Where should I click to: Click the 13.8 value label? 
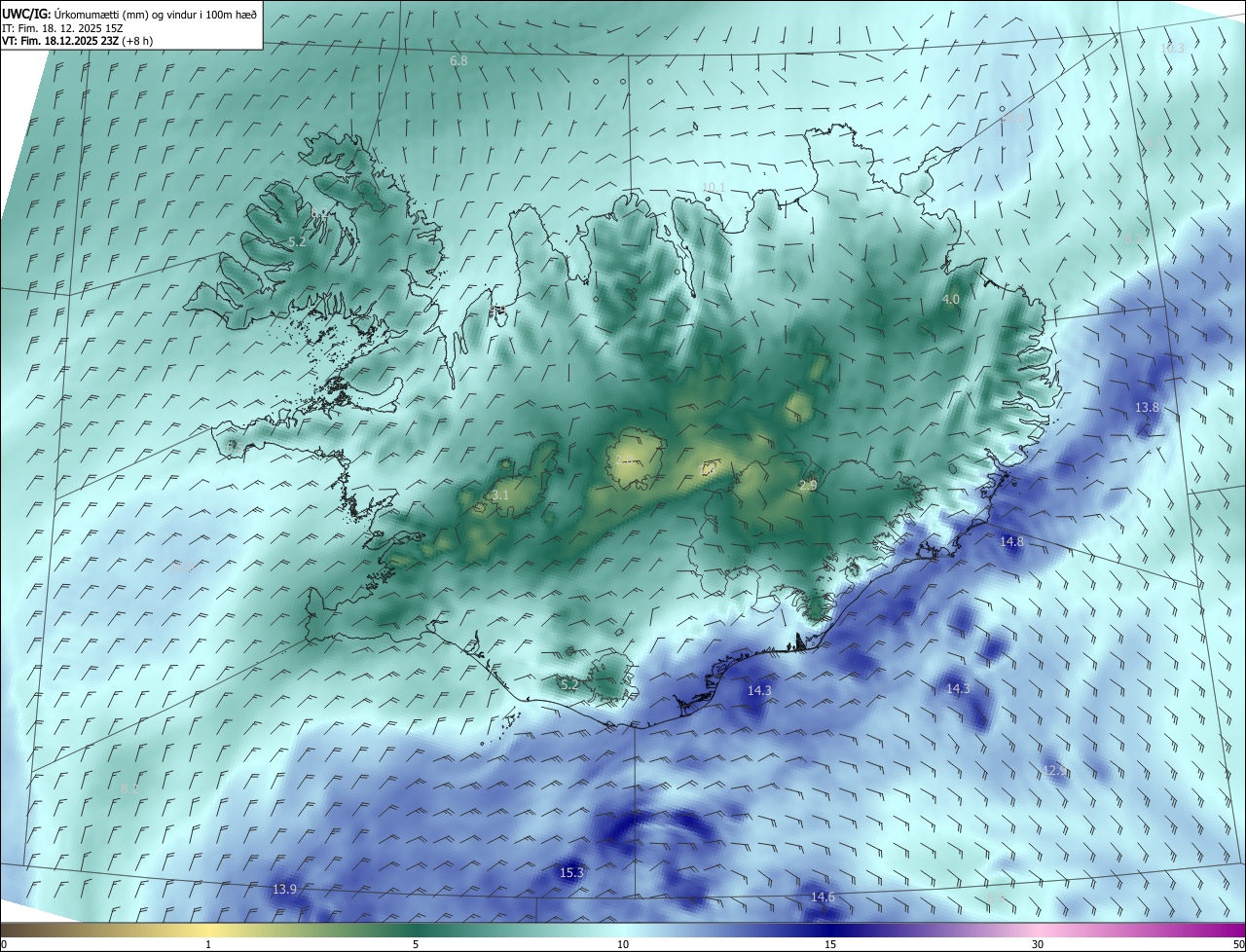1148,407
